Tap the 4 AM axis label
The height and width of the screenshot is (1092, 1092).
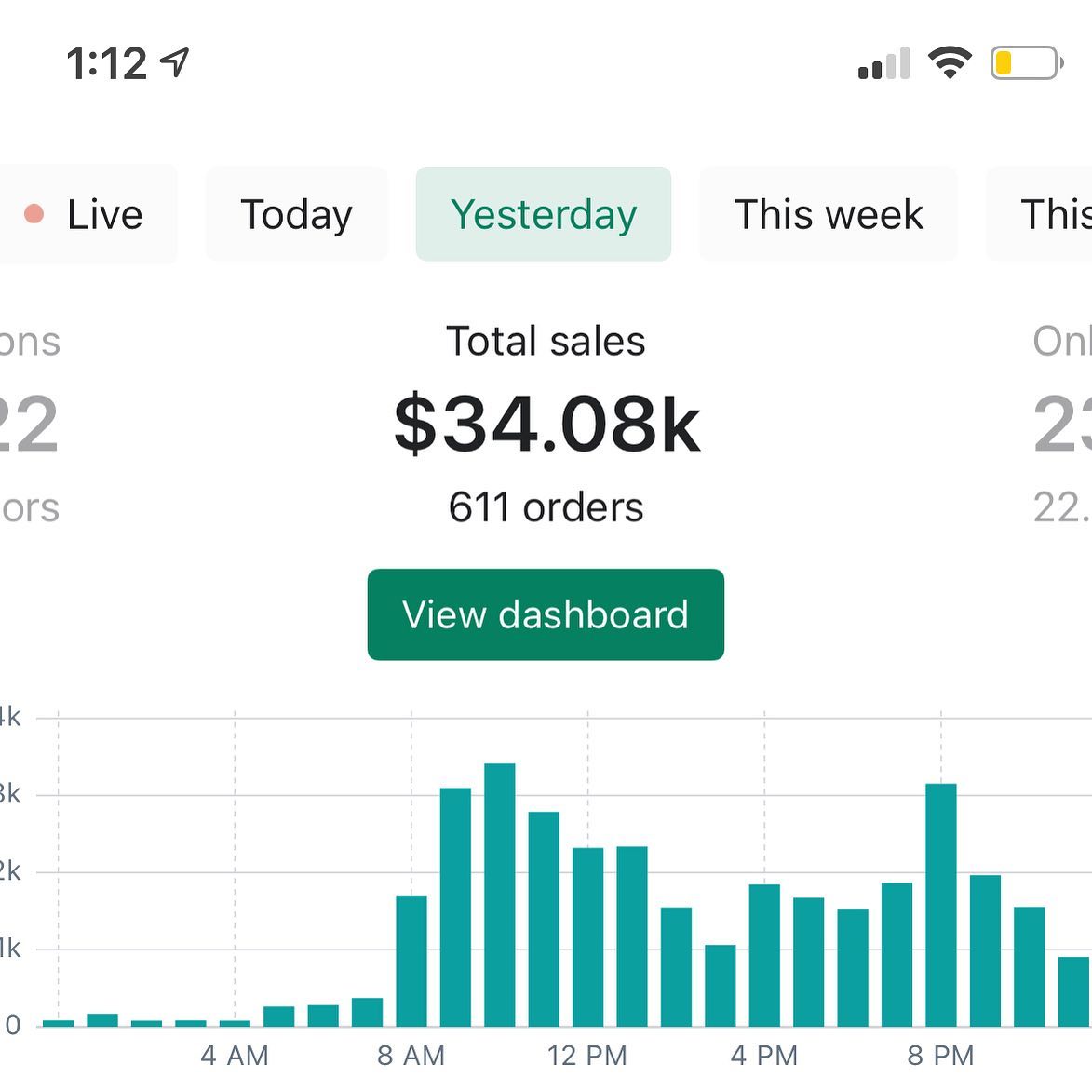point(235,1056)
